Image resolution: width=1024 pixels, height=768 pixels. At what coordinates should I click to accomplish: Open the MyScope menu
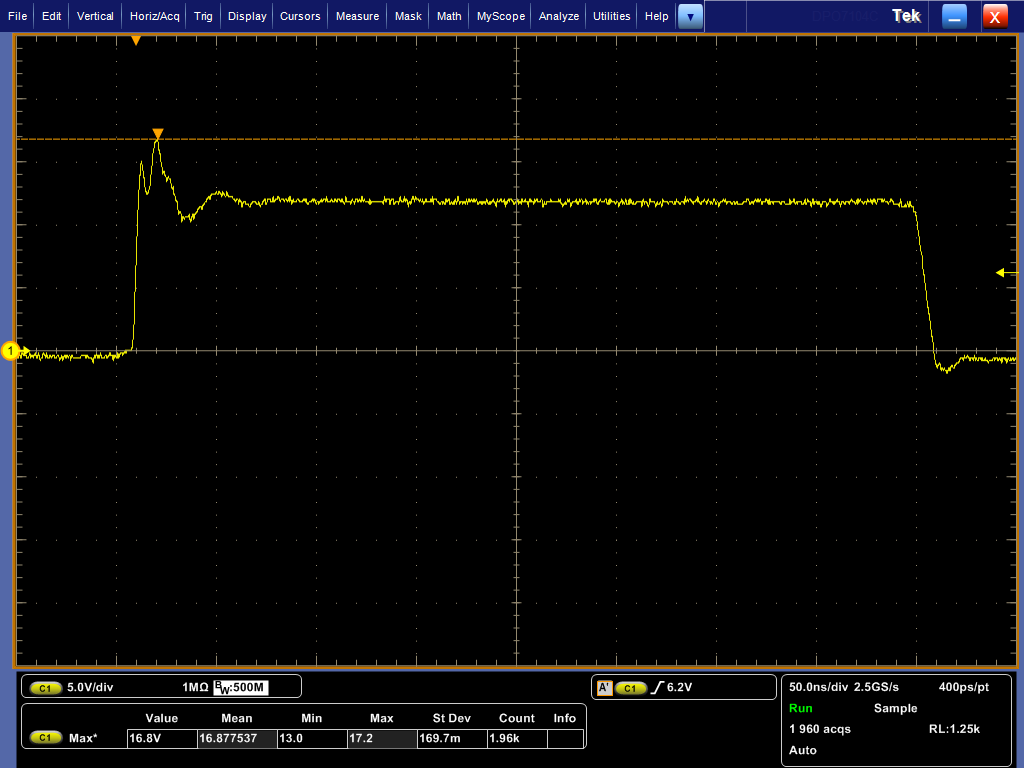(x=500, y=16)
